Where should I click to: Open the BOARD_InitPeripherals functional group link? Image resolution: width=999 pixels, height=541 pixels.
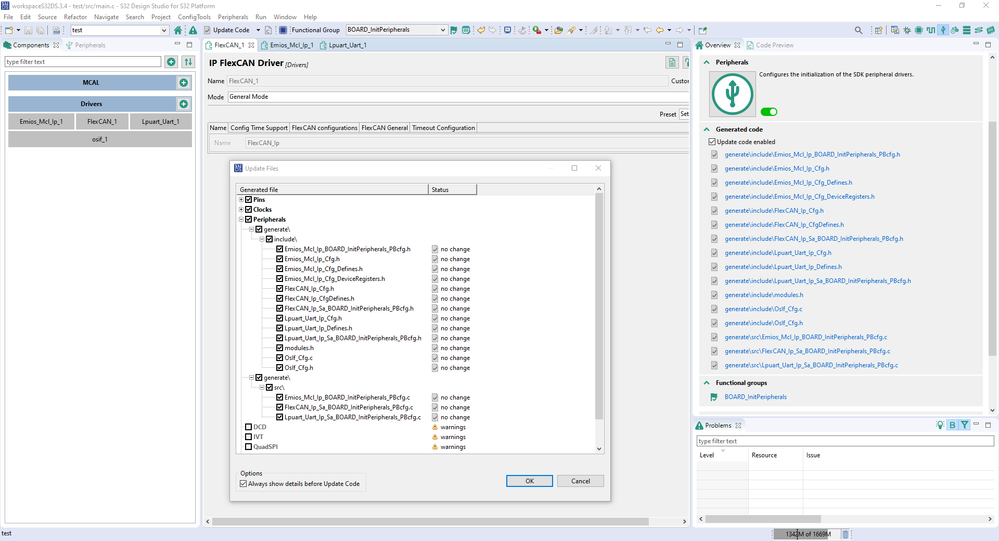tap(755, 397)
